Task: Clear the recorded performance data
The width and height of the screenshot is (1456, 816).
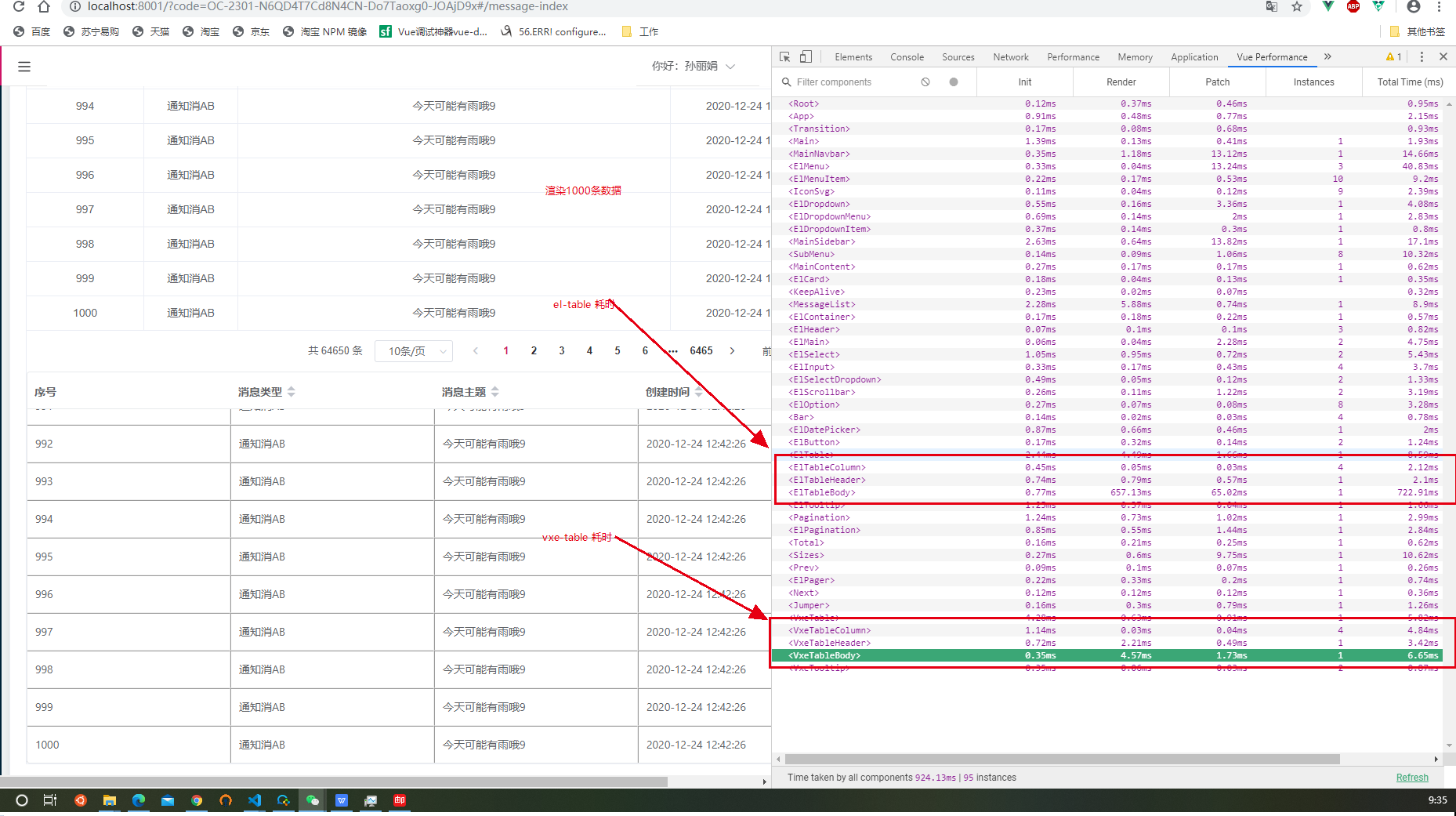Action: click(925, 82)
